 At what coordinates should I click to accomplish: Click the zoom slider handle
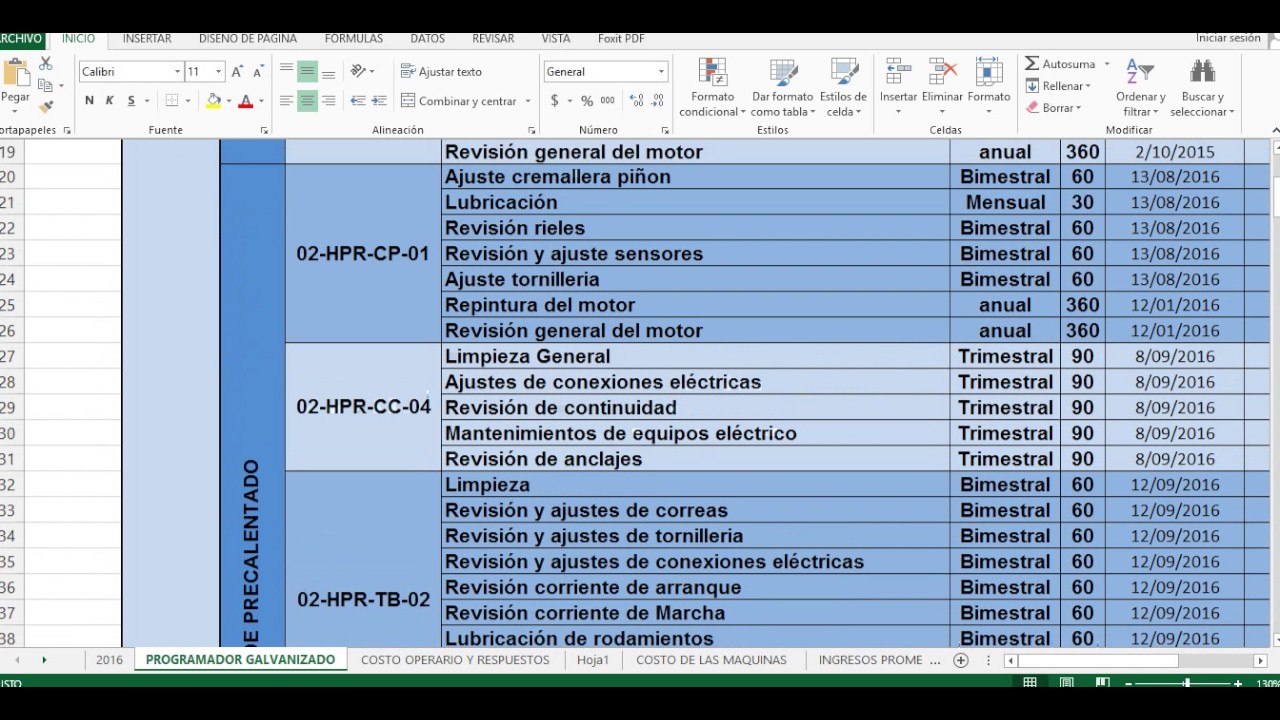1187,683
